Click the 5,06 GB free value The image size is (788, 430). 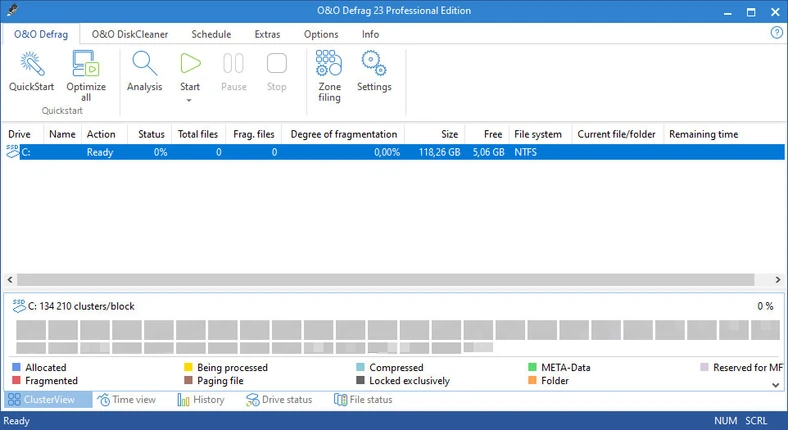pyautogui.click(x=488, y=152)
